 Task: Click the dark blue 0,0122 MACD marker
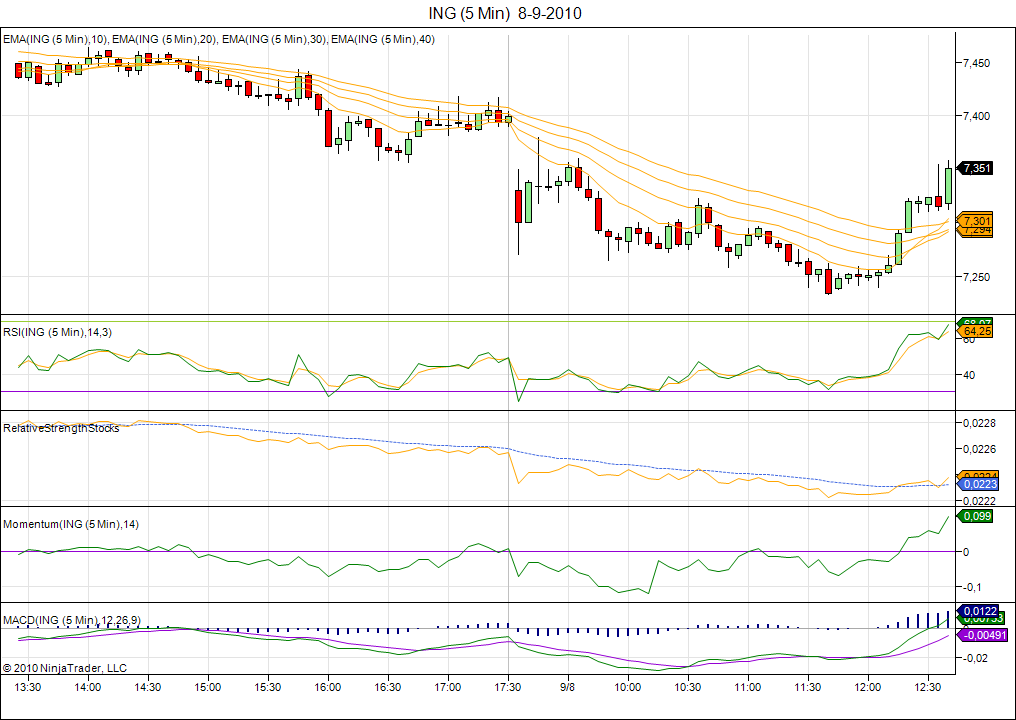tap(978, 611)
